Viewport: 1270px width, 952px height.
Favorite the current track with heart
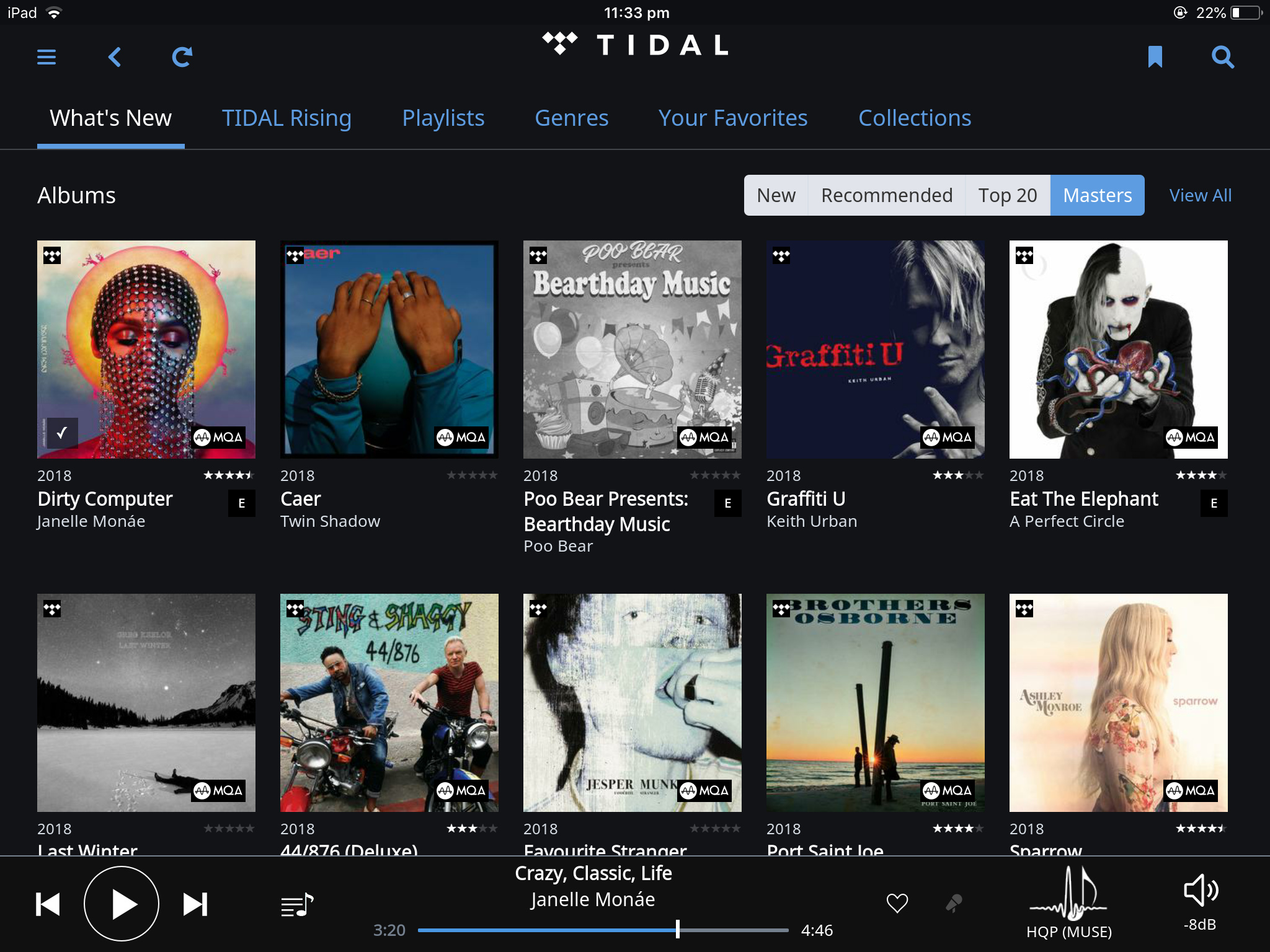point(897,903)
